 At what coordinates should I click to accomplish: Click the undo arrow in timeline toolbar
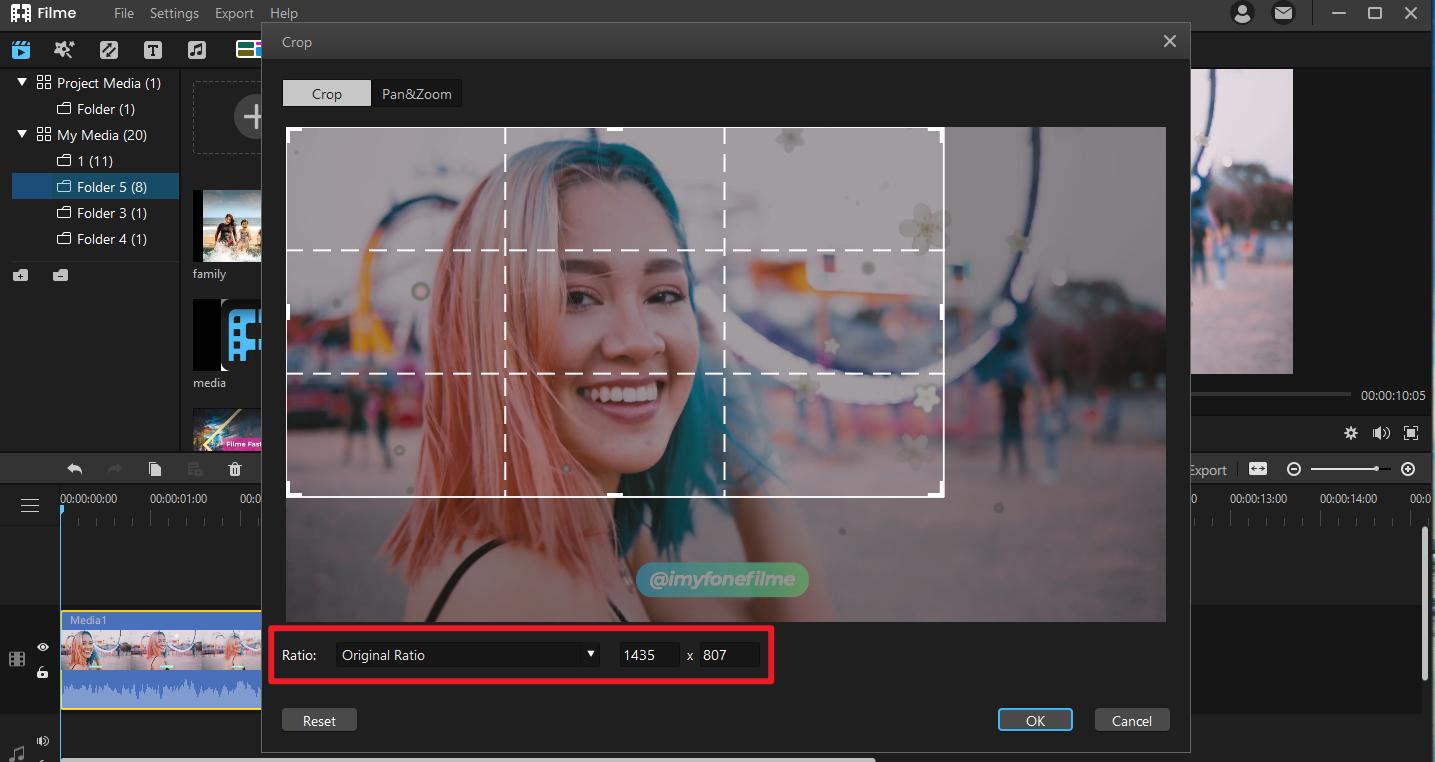click(x=75, y=469)
